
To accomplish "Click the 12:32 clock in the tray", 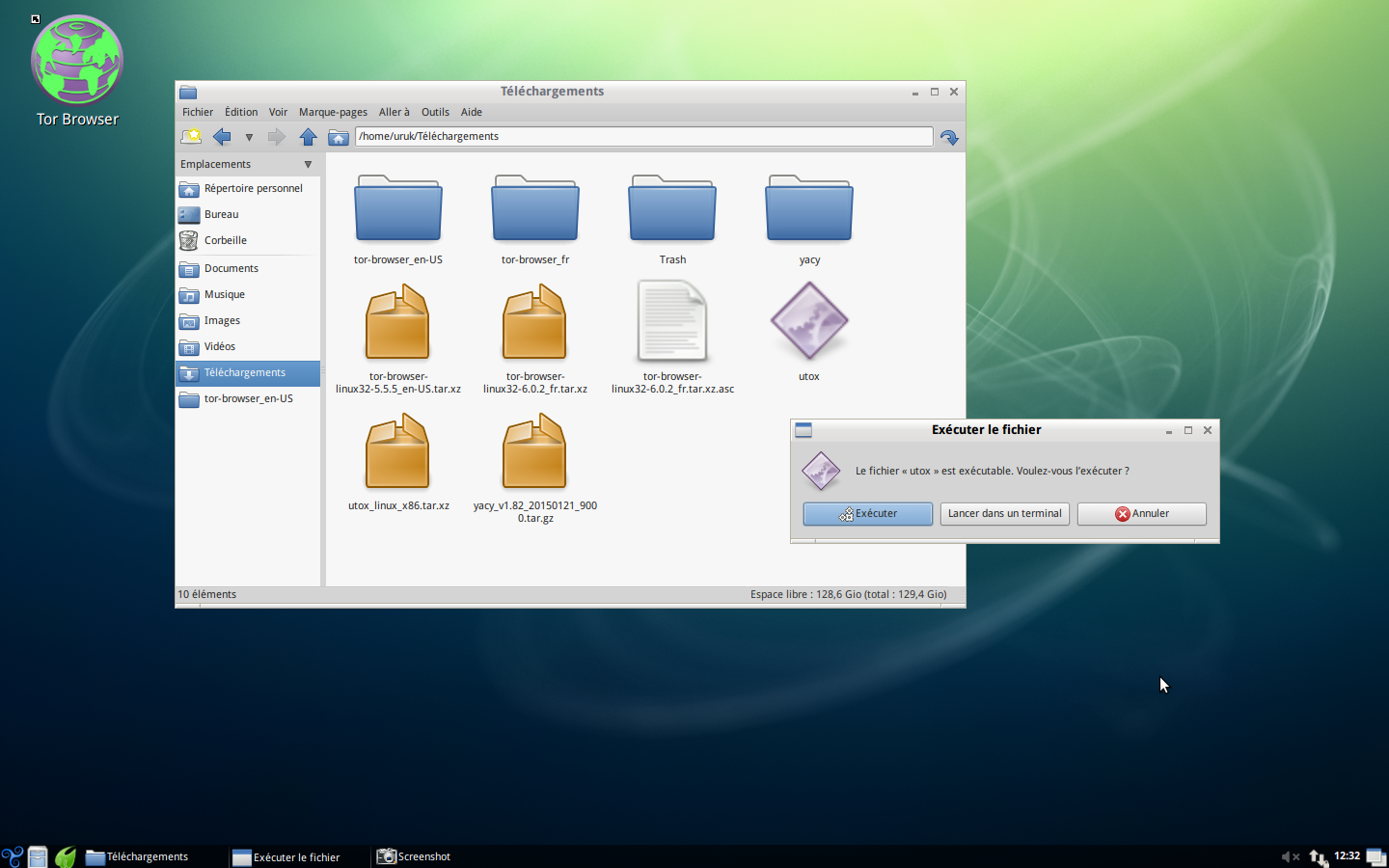I will point(1347,856).
